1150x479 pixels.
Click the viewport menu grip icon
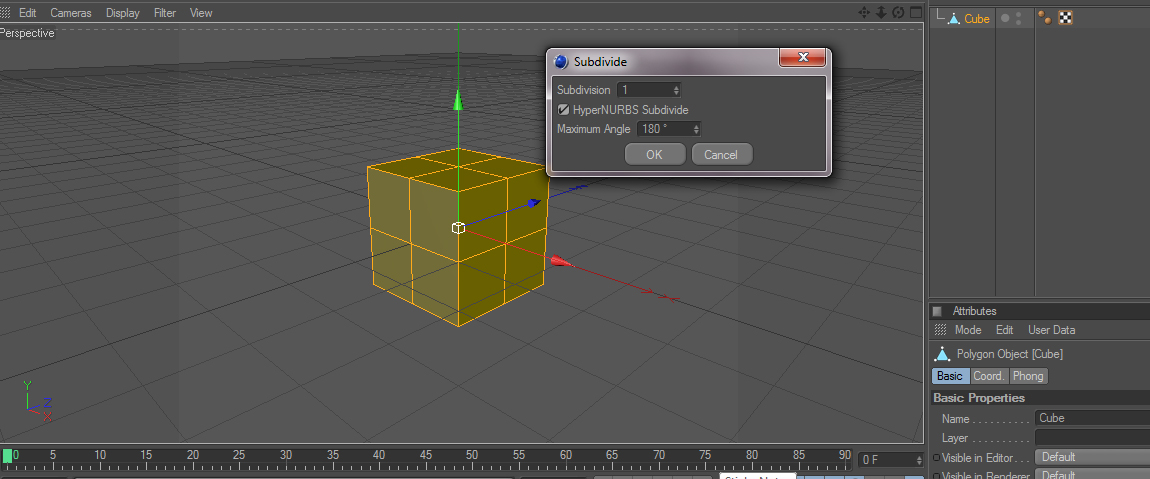pyautogui.click(x=5, y=12)
